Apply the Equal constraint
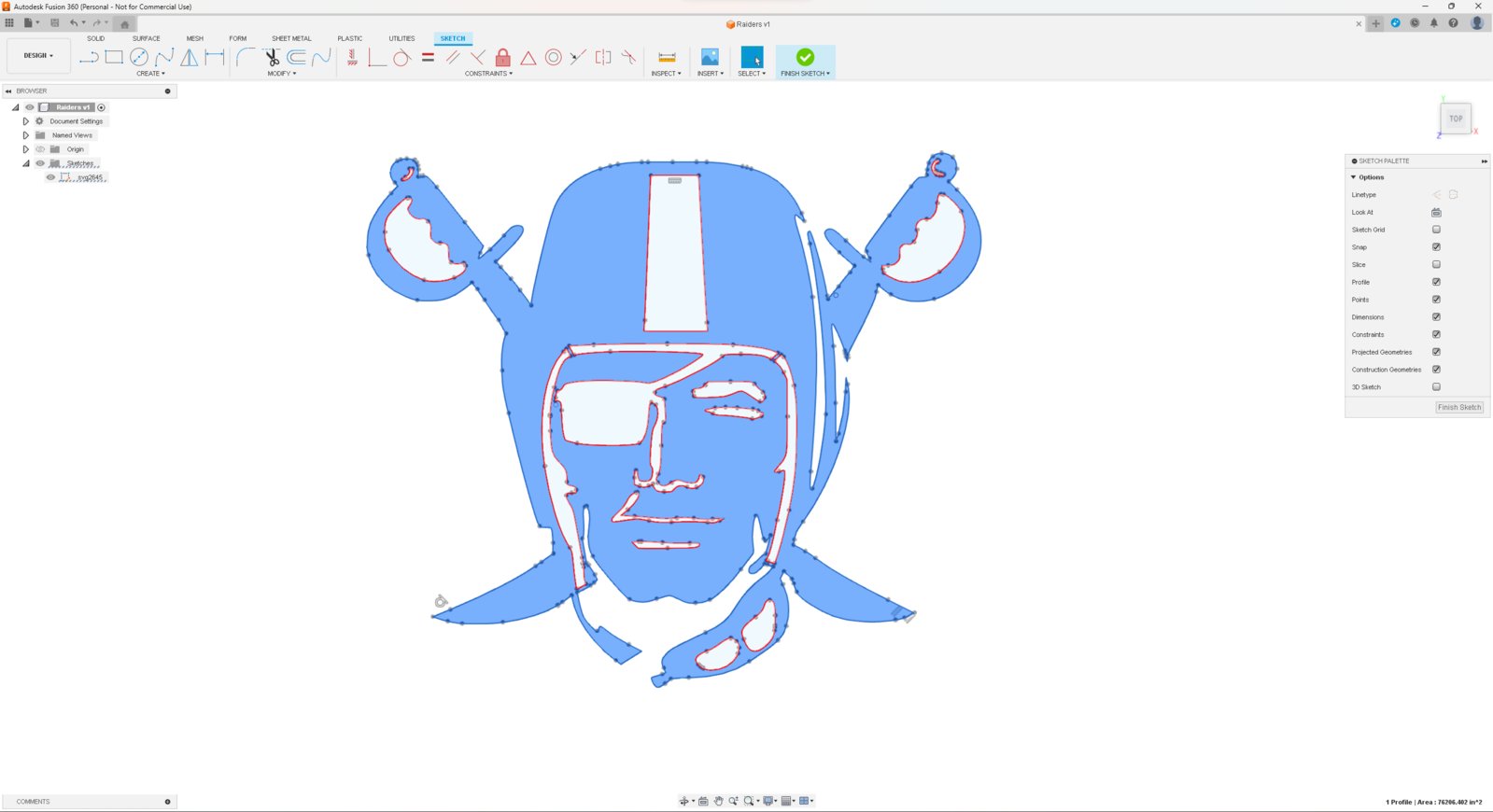 pyautogui.click(x=428, y=57)
